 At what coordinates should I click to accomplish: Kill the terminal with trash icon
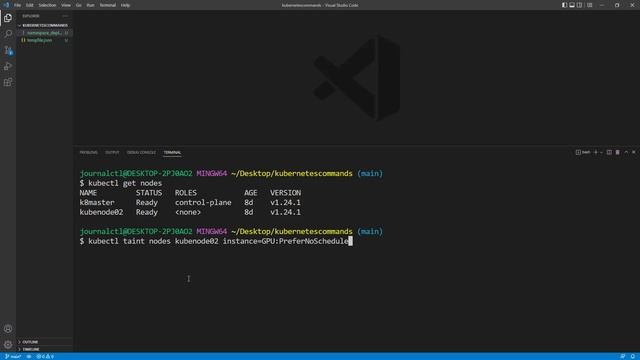coord(618,152)
